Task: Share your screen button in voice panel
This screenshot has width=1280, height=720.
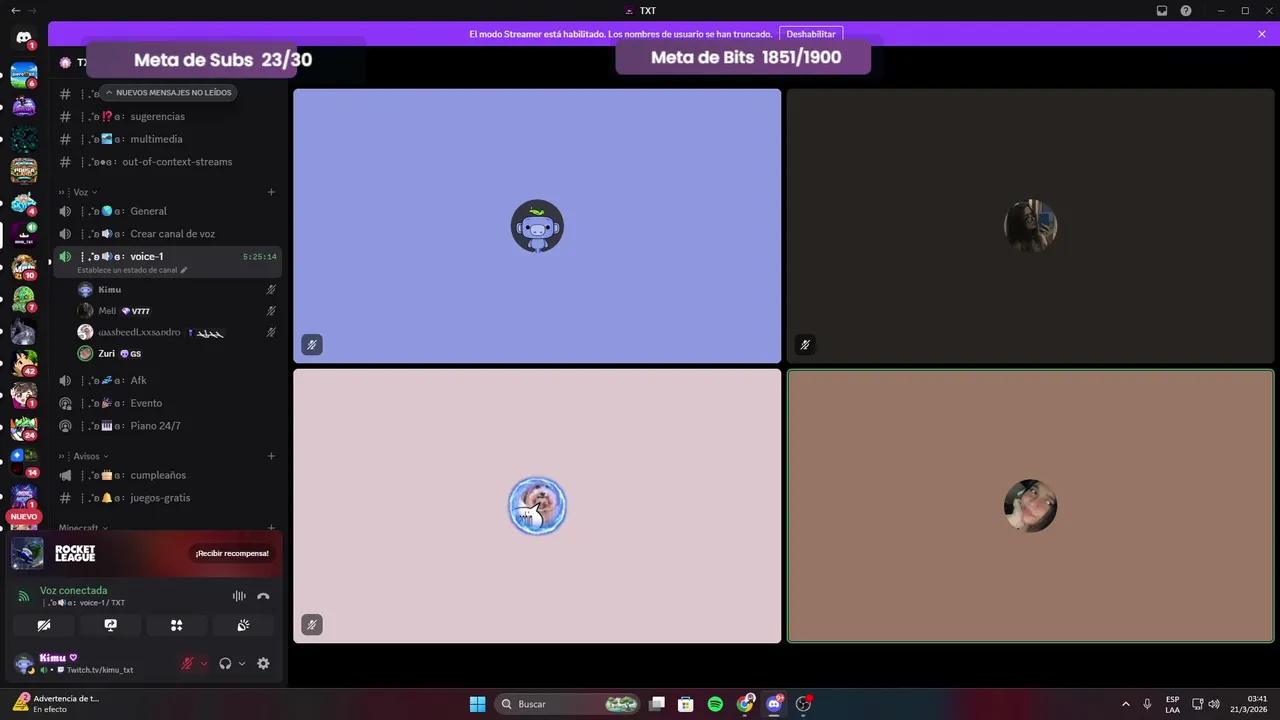Action: click(110, 625)
